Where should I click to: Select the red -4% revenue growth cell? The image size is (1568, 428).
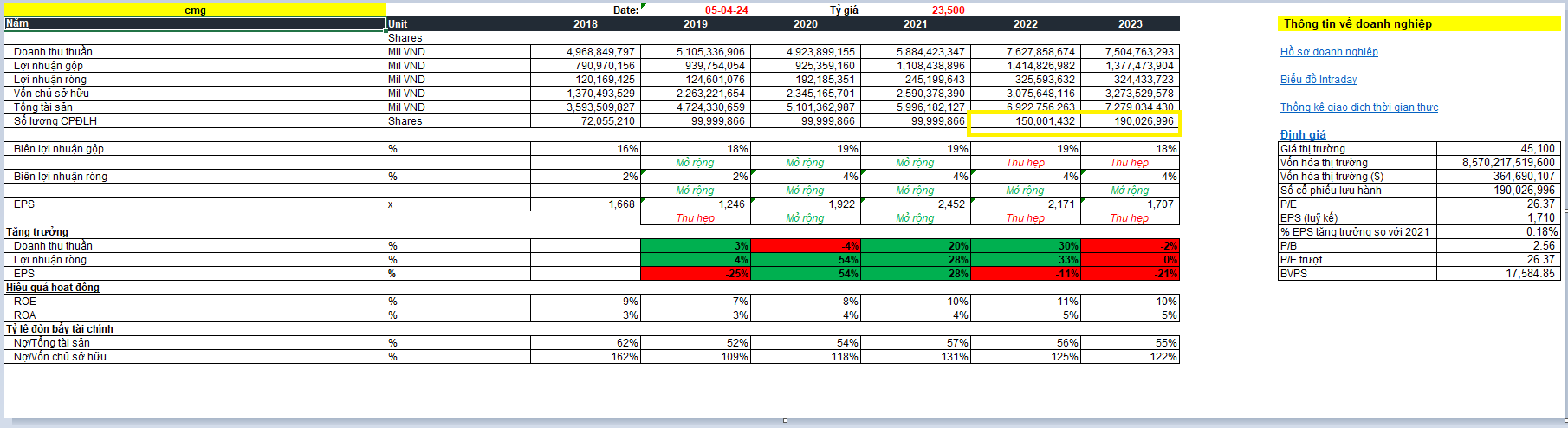point(806,246)
